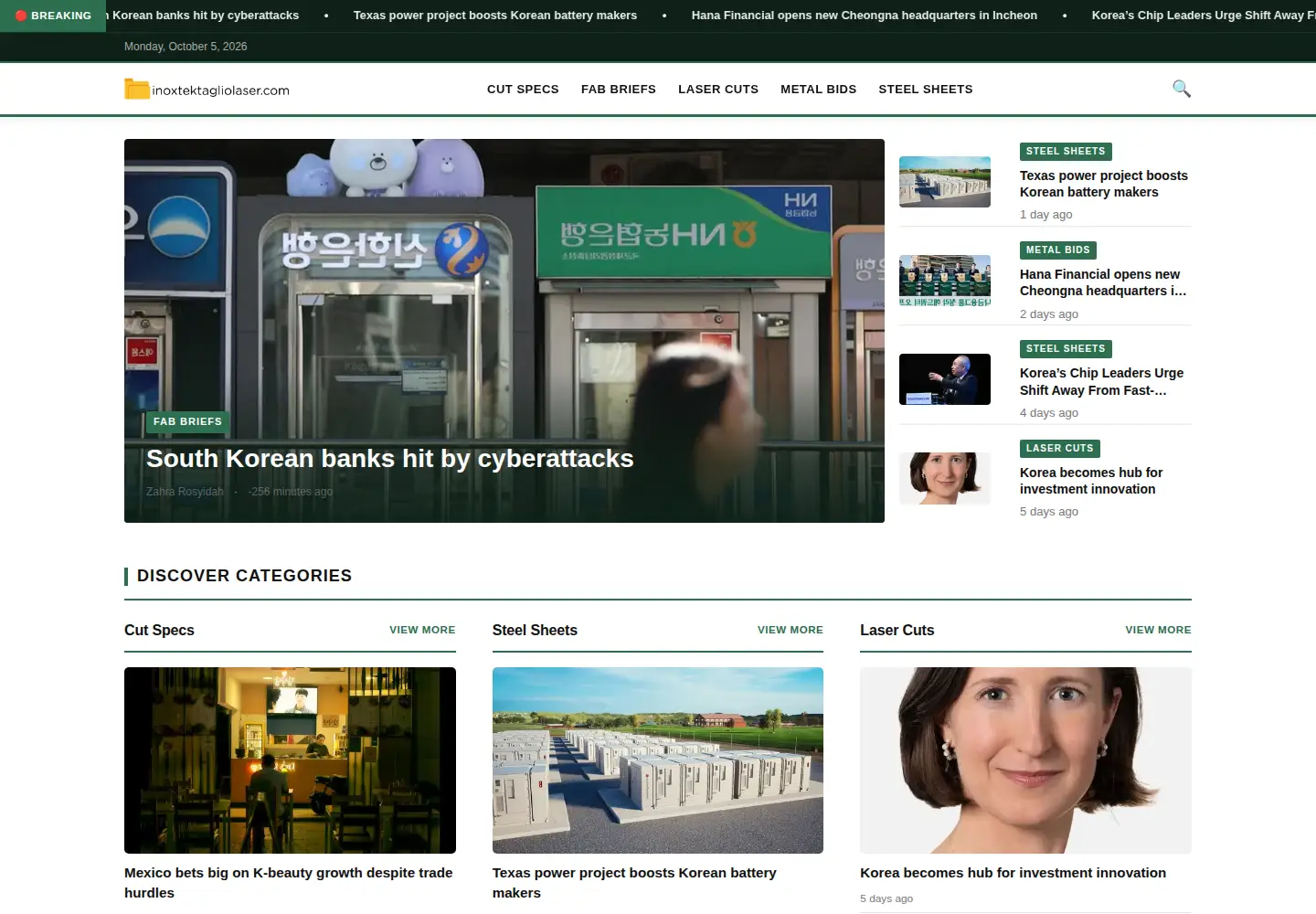Image resolution: width=1316 pixels, height=914 pixels.
Task: Click Cut Specs card image of dim café
Action: click(290, 760)
